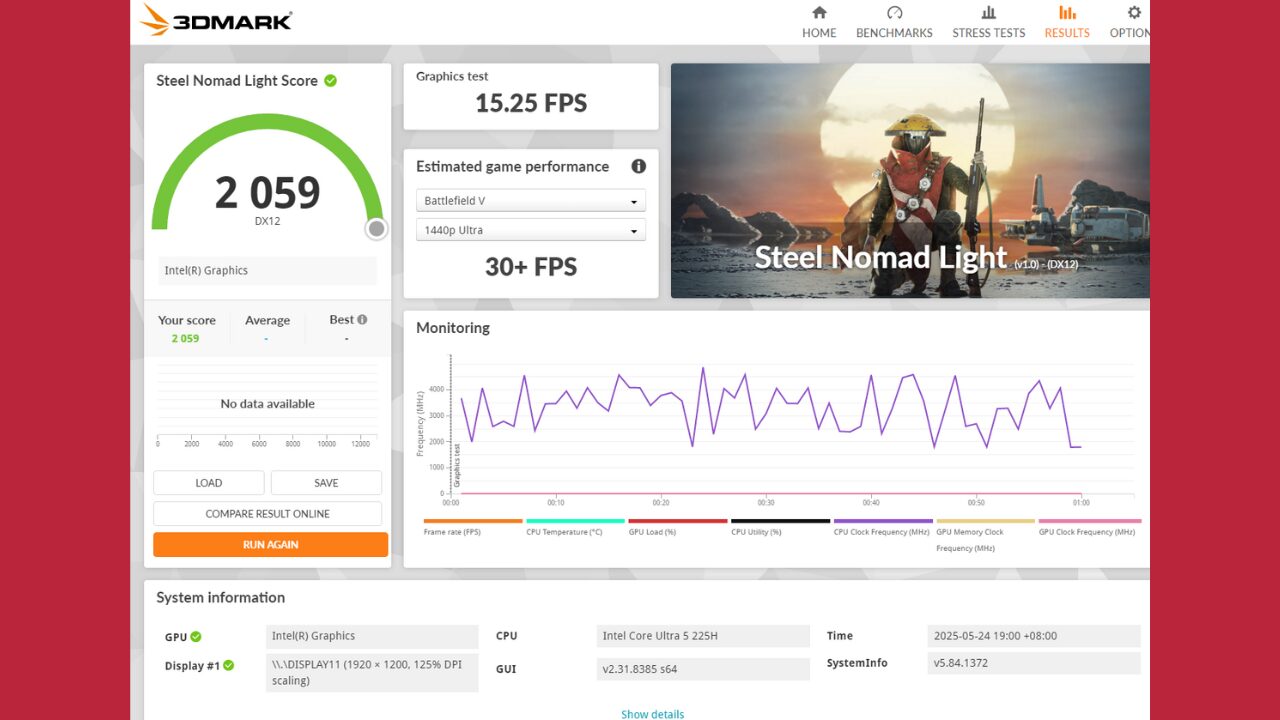Click COMPARE RESULT ONLINE button
This screenshot has width=1280, height=720.
pos(267,514)
